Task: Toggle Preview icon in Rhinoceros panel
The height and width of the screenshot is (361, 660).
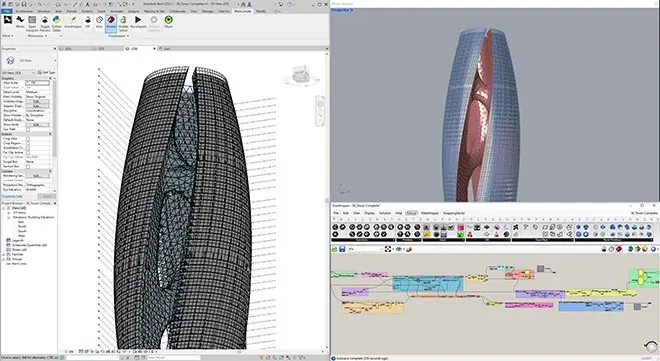Action: pos(45,23)
